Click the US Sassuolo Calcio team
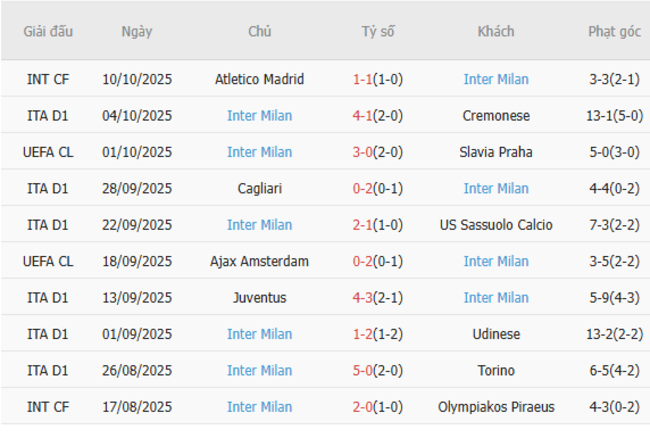 (496, 225)
